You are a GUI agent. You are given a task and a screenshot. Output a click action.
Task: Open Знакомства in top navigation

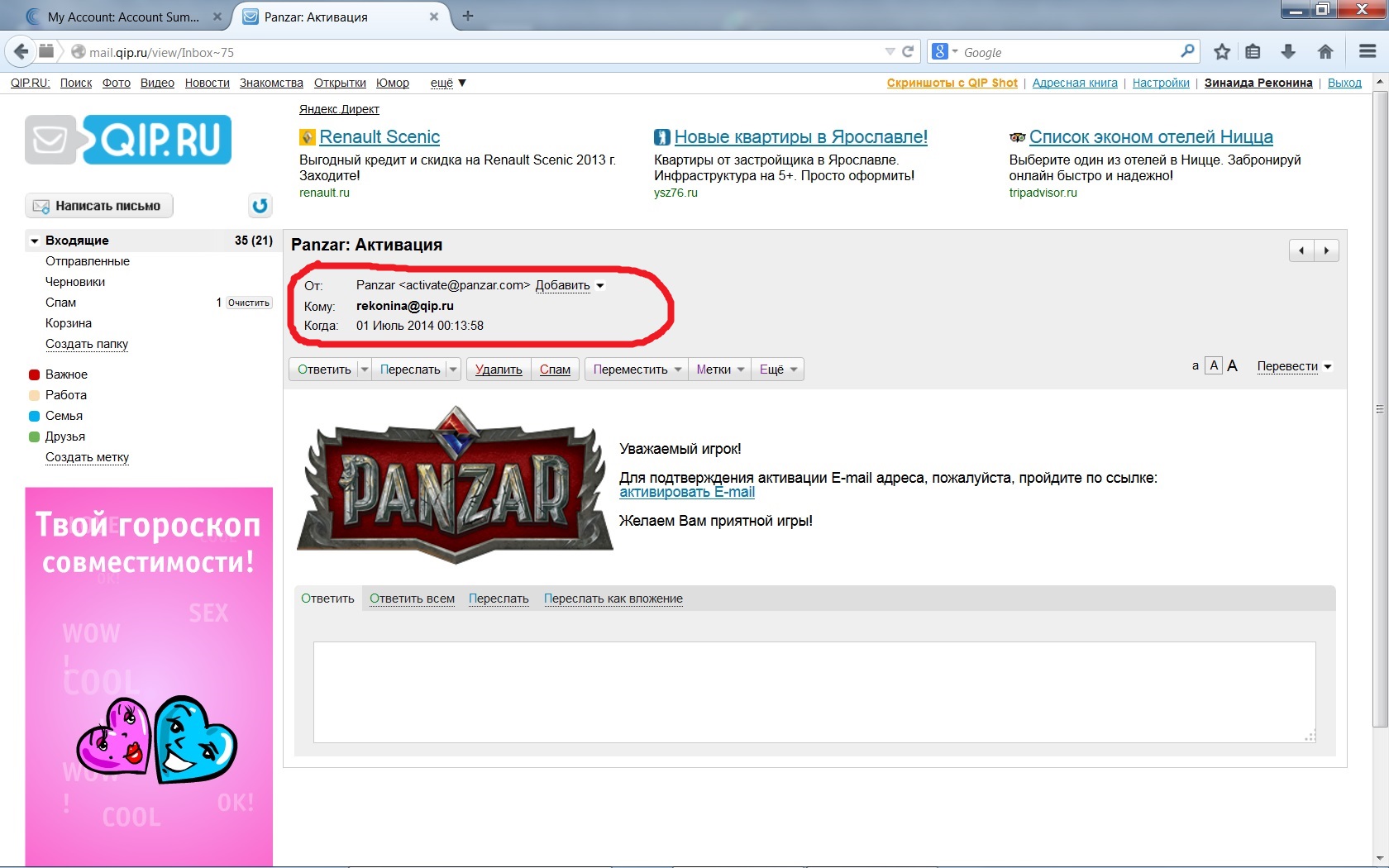pos(271,83)
